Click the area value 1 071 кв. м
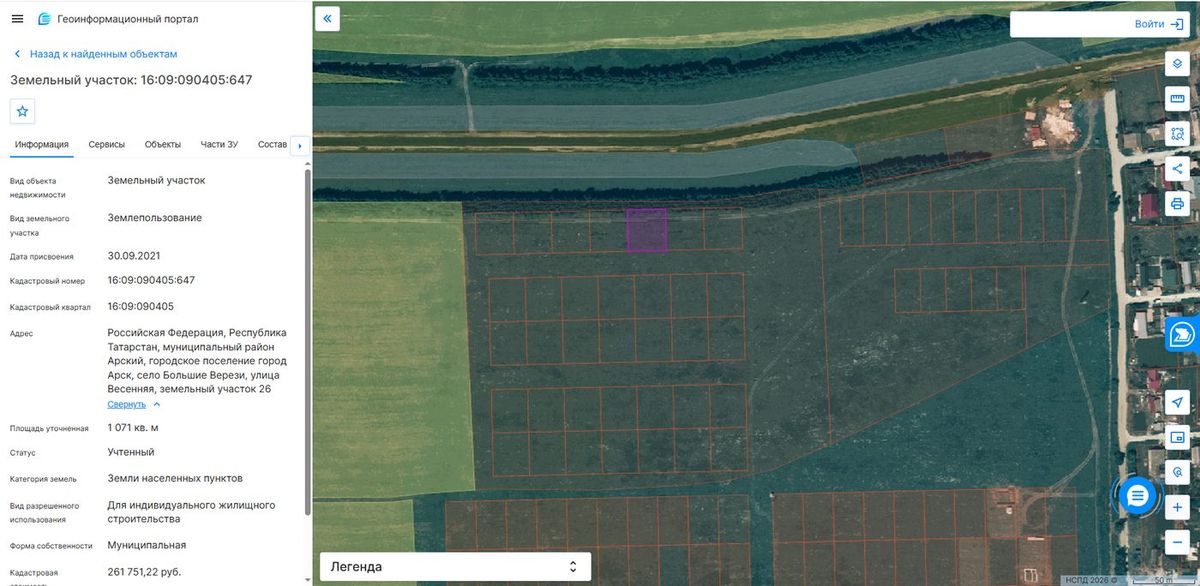1200x586 pixels. click(133, 428)
